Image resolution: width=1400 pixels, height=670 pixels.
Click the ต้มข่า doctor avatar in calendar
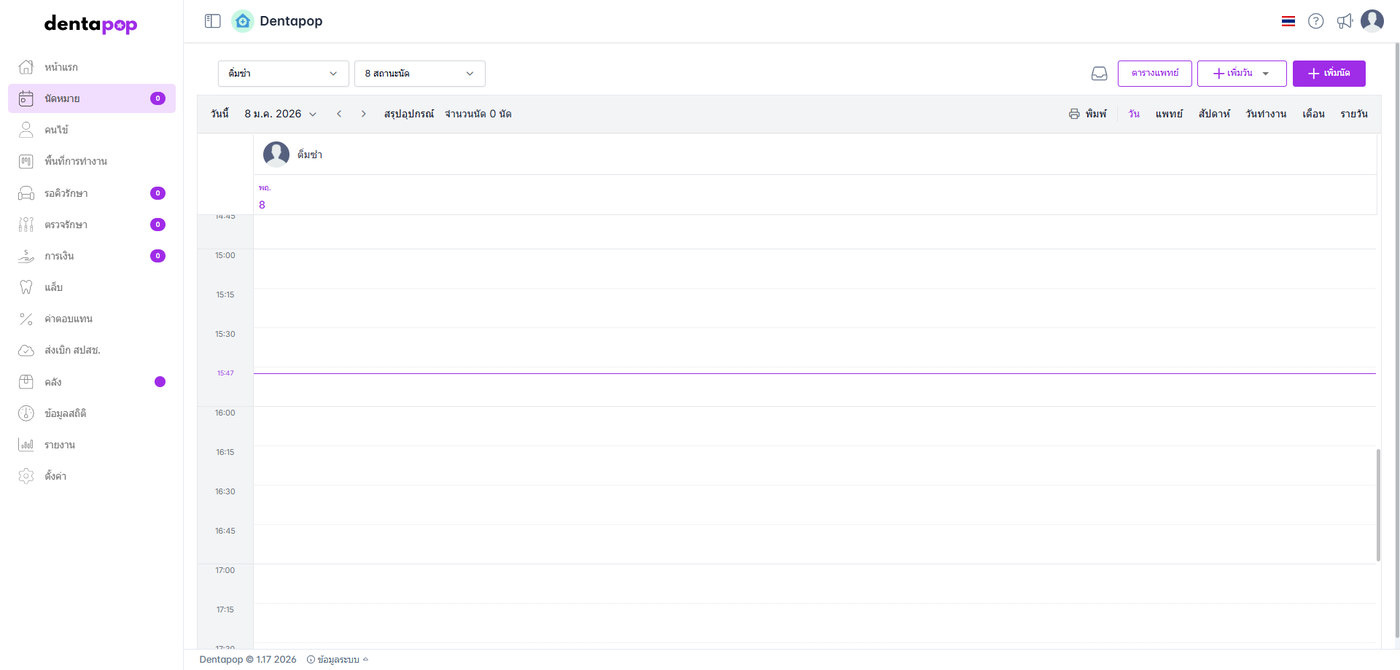[x=276, y=154]
